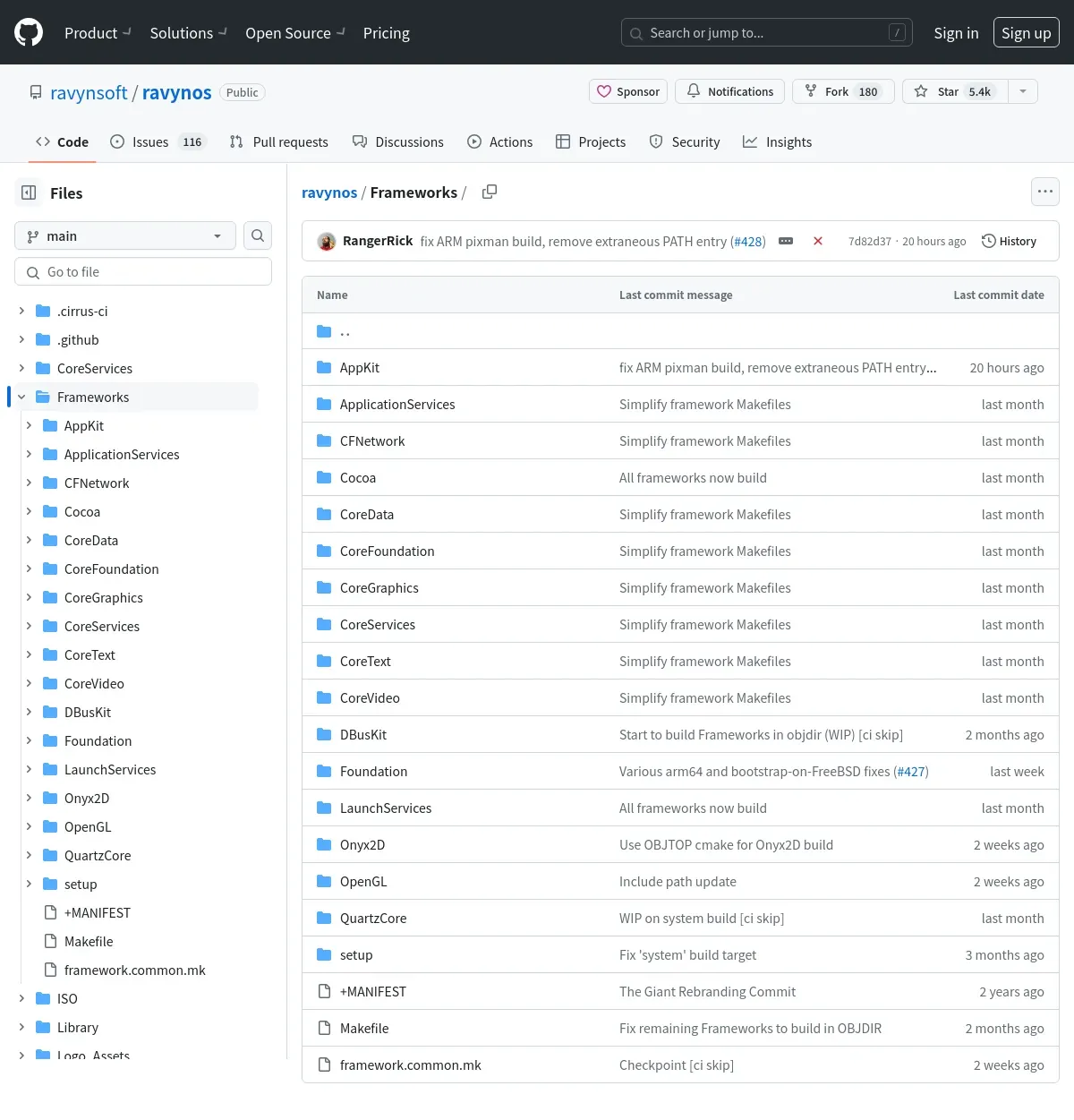Click the Makefile file icon in sidebar
Screen dimensions: 1074x1120
50,941
